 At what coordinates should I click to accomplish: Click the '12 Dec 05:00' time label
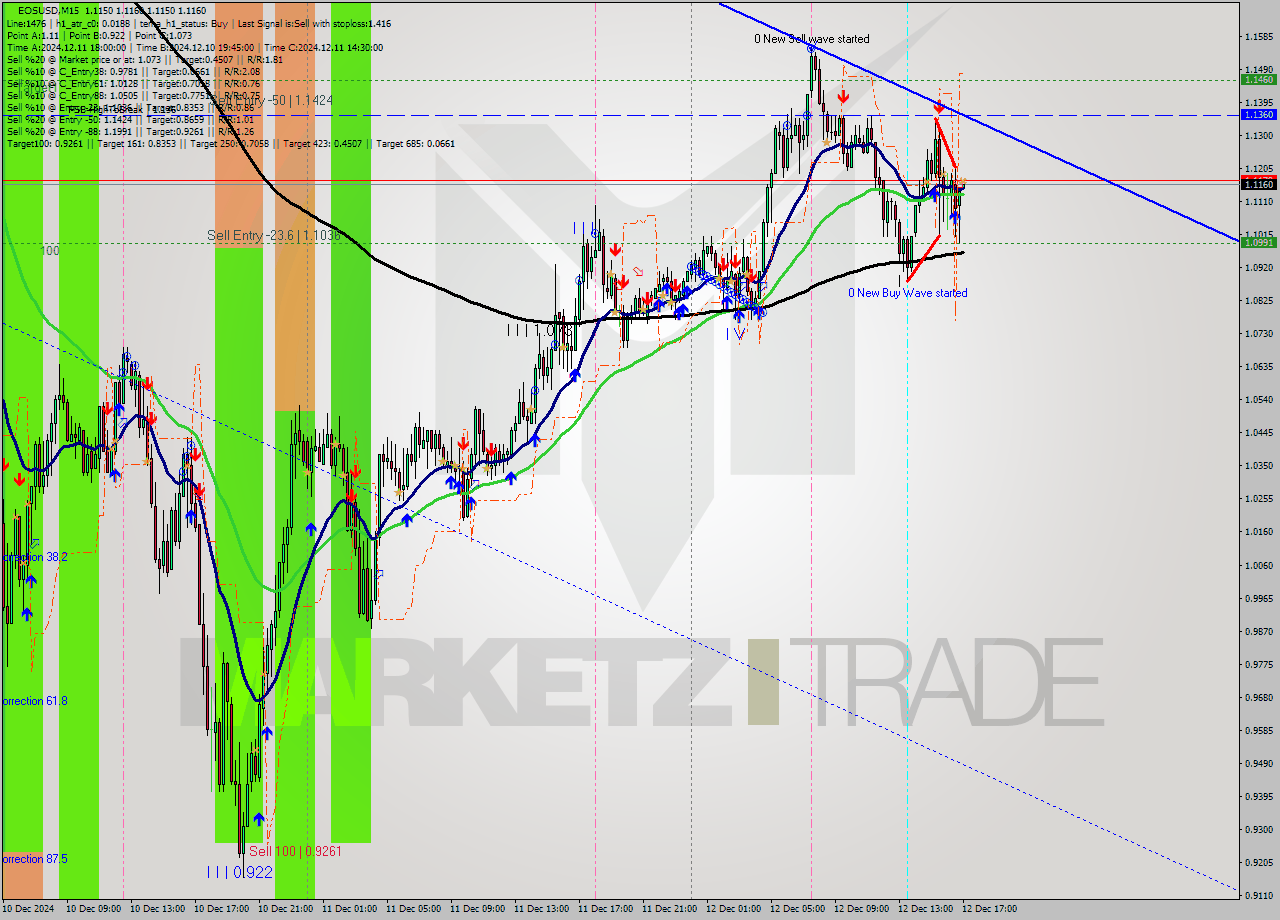click(x=797, y=909)
